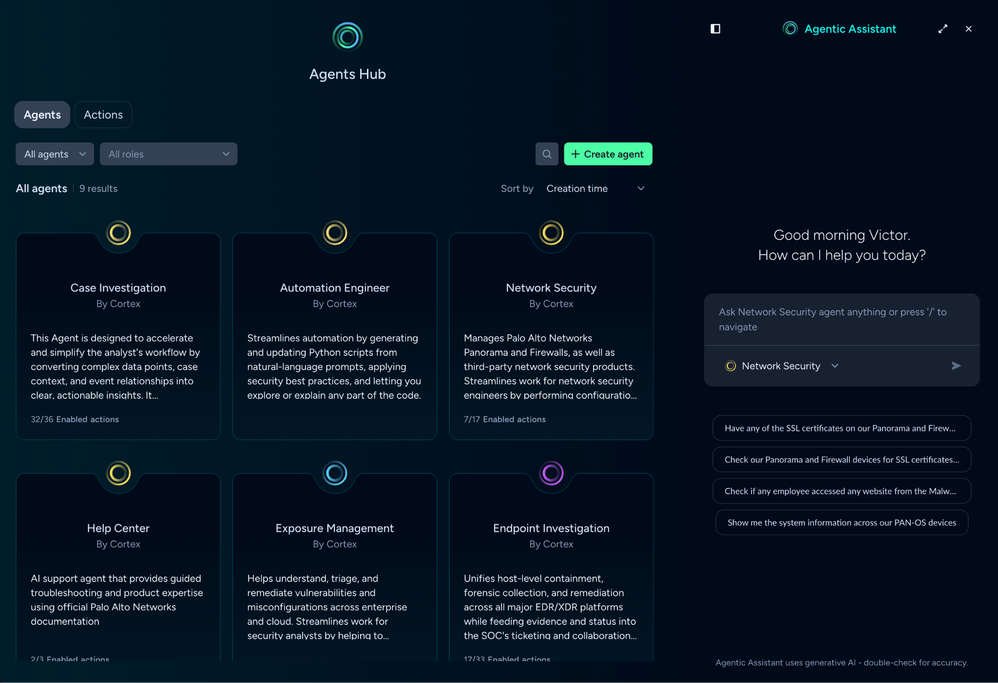Click the Exposure Management description text
The width and height of the screenshot is (998, 683).
click(x=327, y=607)
